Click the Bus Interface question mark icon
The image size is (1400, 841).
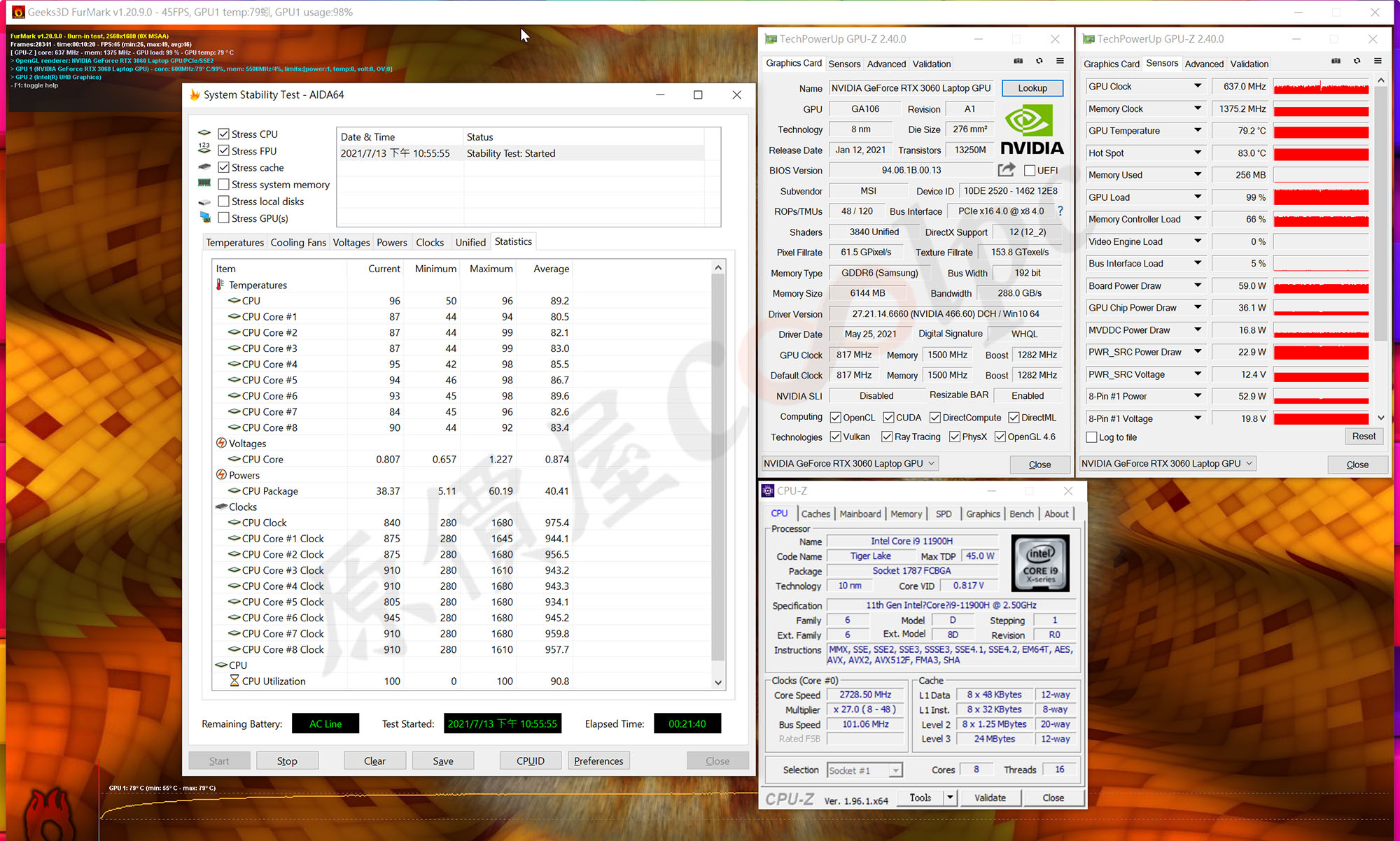1060,211
